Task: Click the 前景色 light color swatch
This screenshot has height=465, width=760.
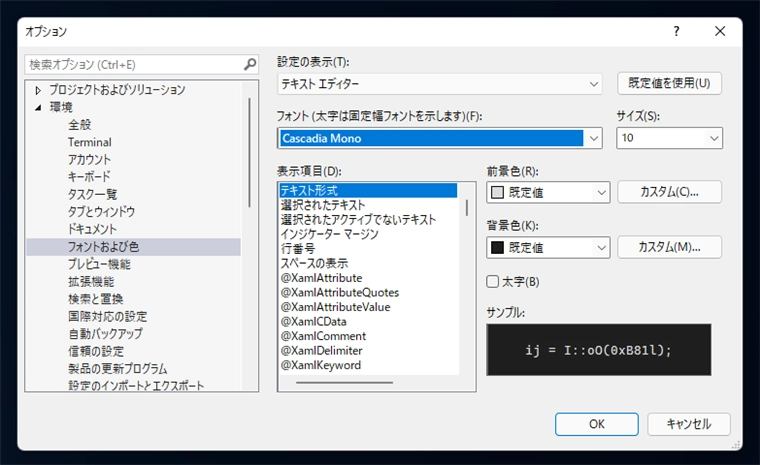Action: click(x=497, y=192)
